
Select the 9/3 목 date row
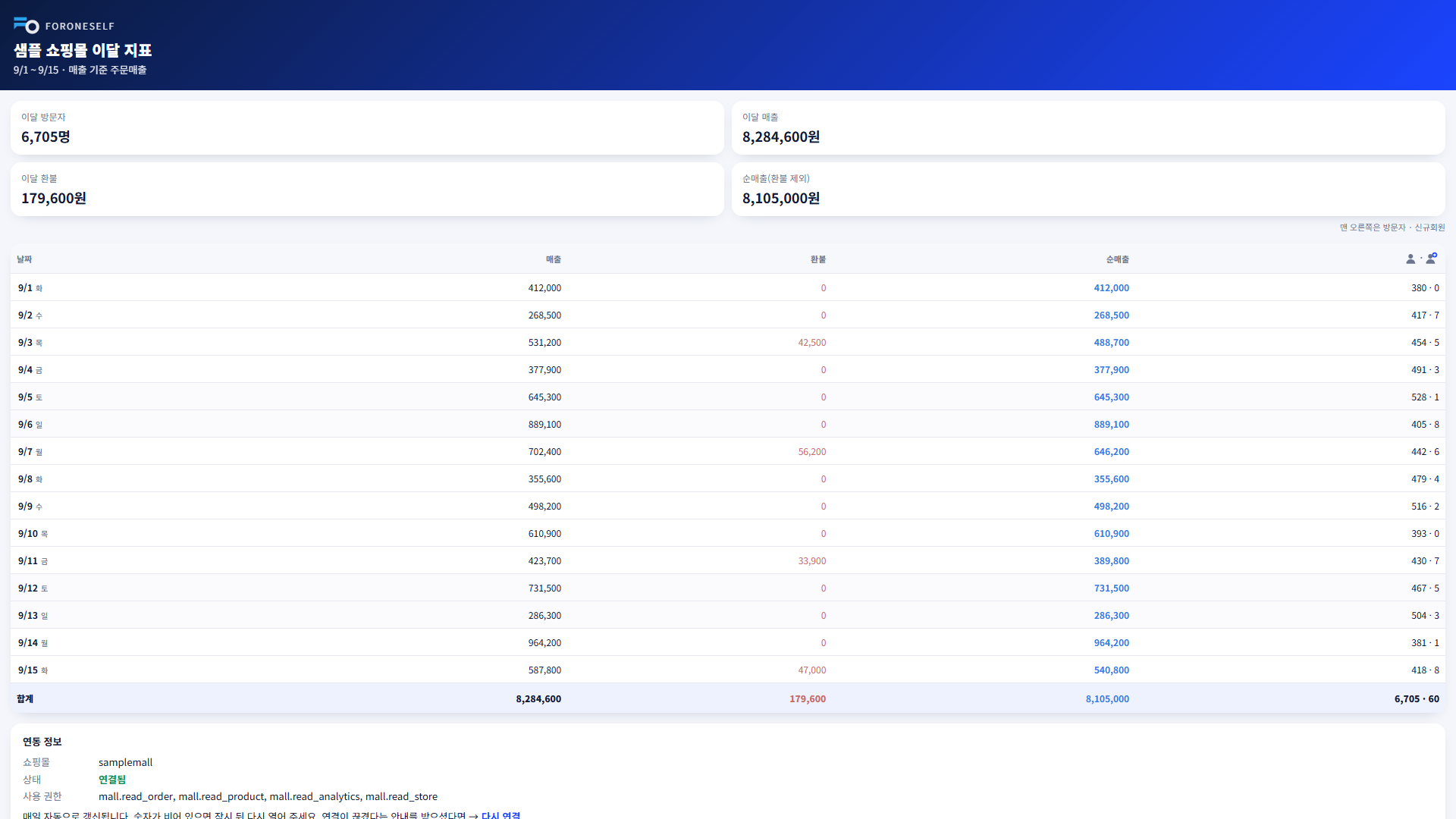point(728,342)
